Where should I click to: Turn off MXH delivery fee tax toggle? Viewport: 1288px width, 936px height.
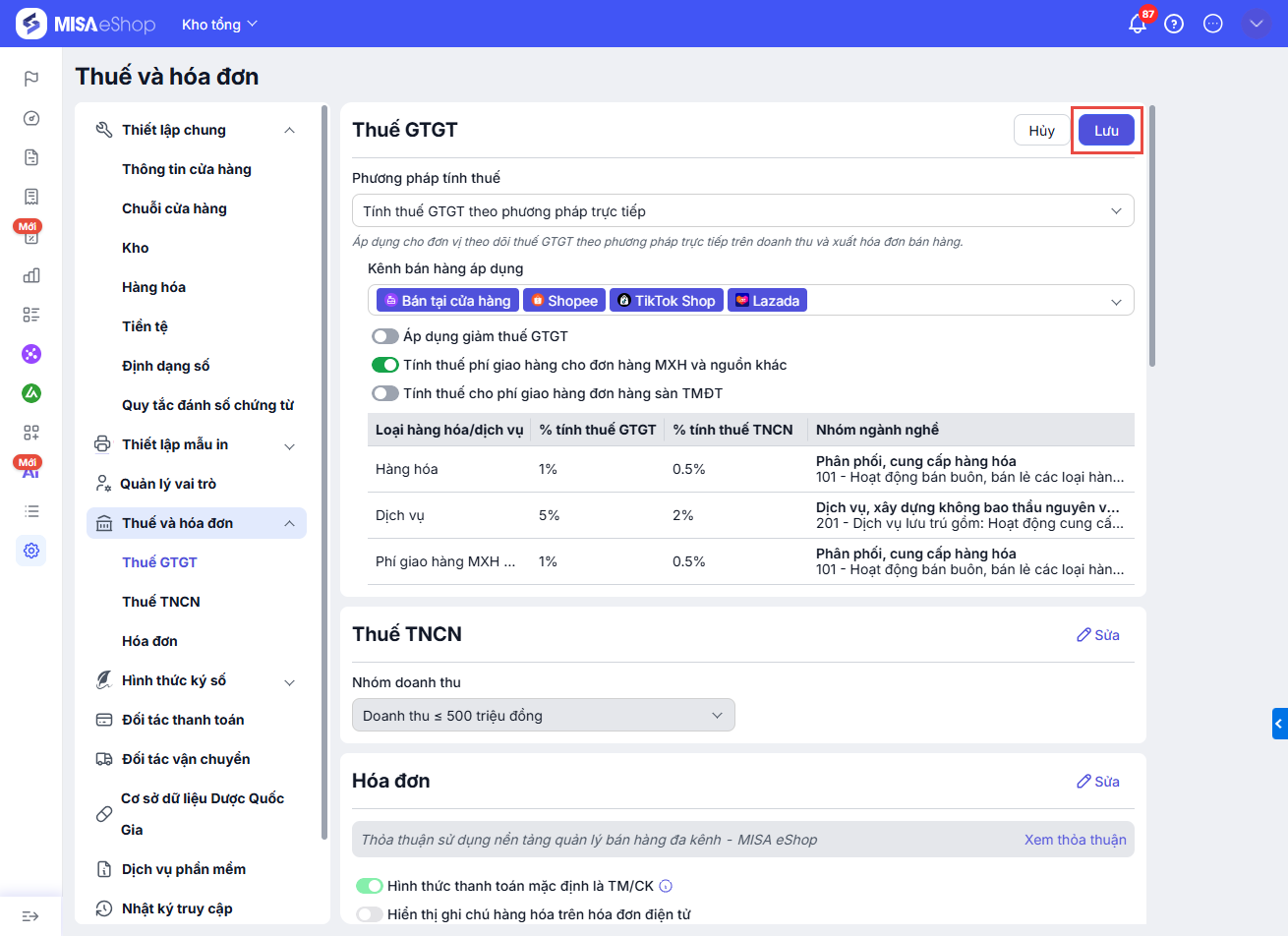385,365
